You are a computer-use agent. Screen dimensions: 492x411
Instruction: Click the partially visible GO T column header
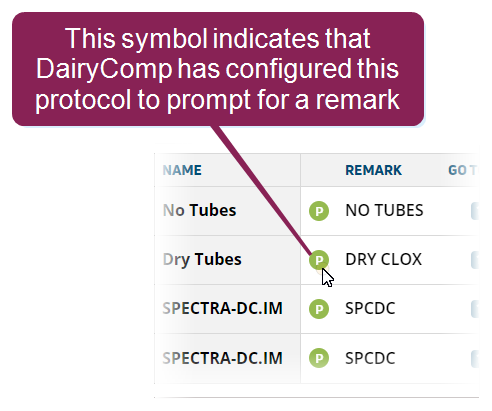pos(463,170)
